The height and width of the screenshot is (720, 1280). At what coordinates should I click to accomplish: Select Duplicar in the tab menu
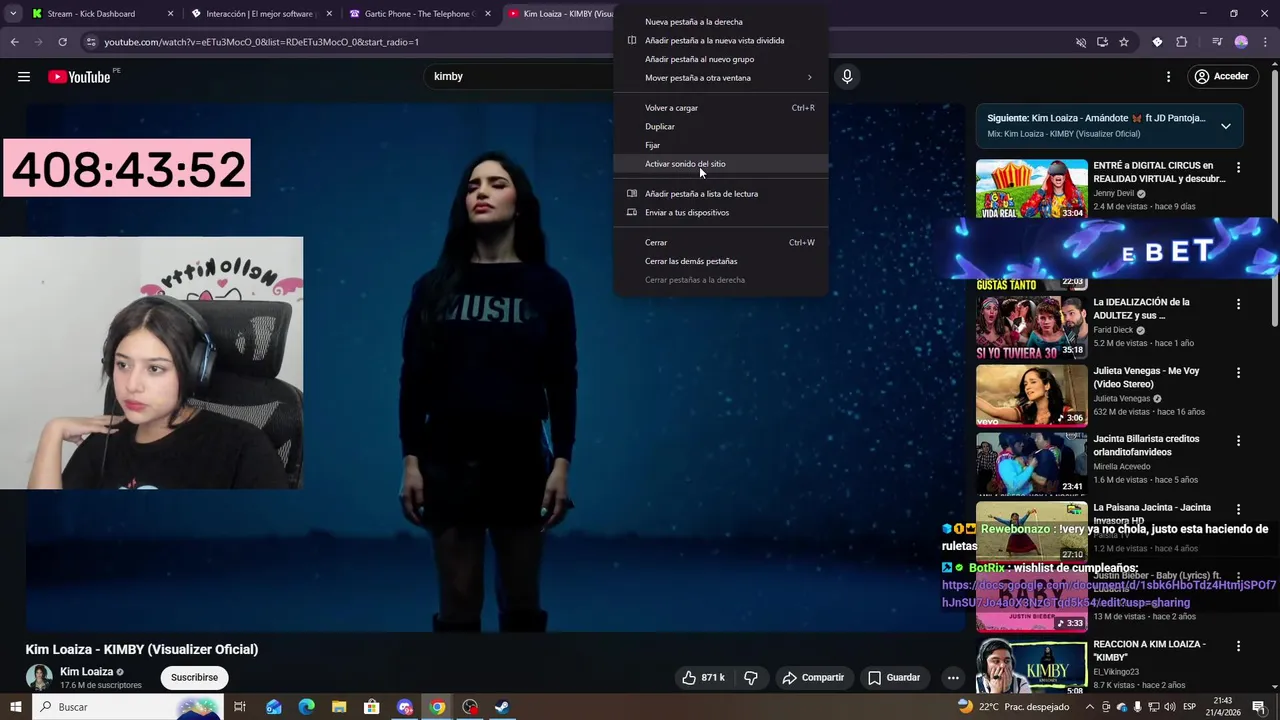click(x=721, y=127)
